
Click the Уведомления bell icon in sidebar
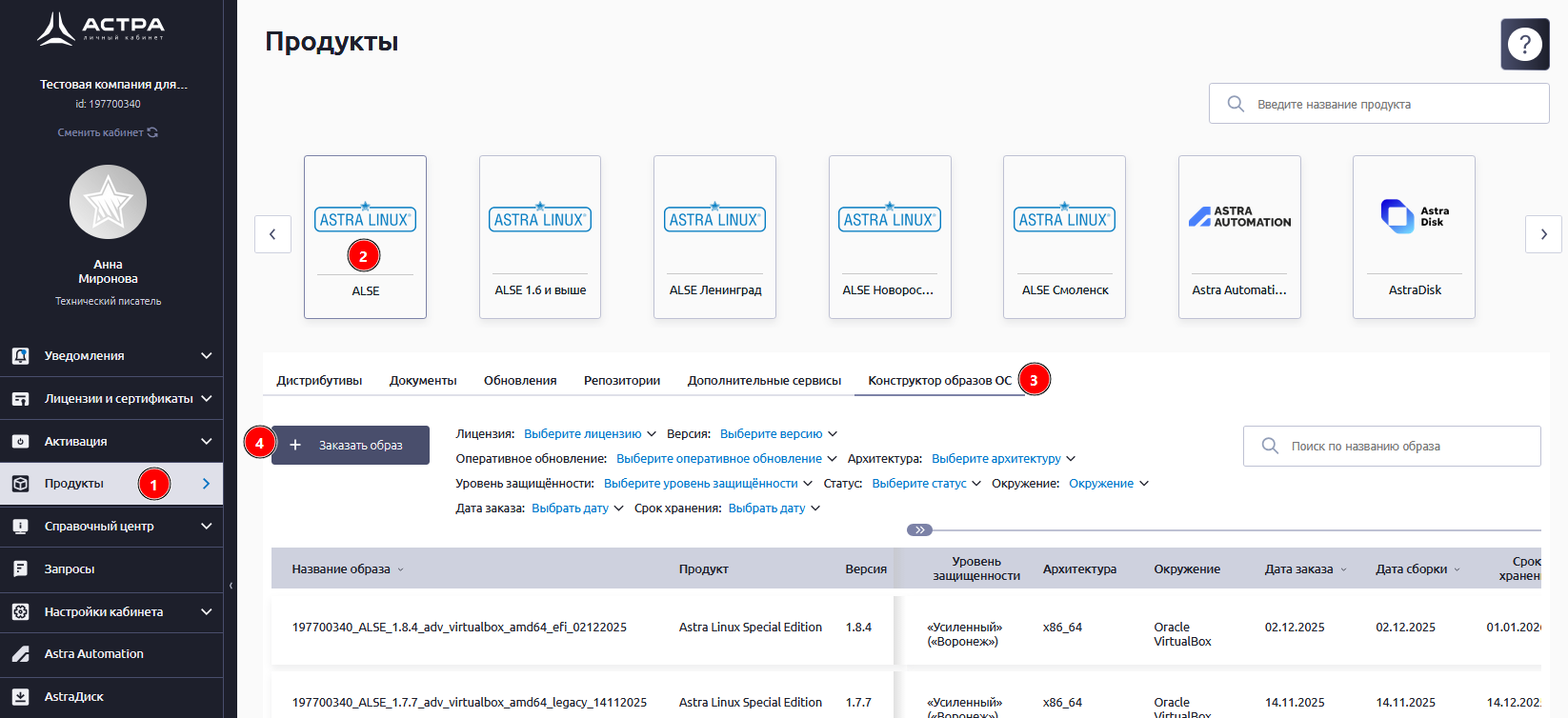20,356
